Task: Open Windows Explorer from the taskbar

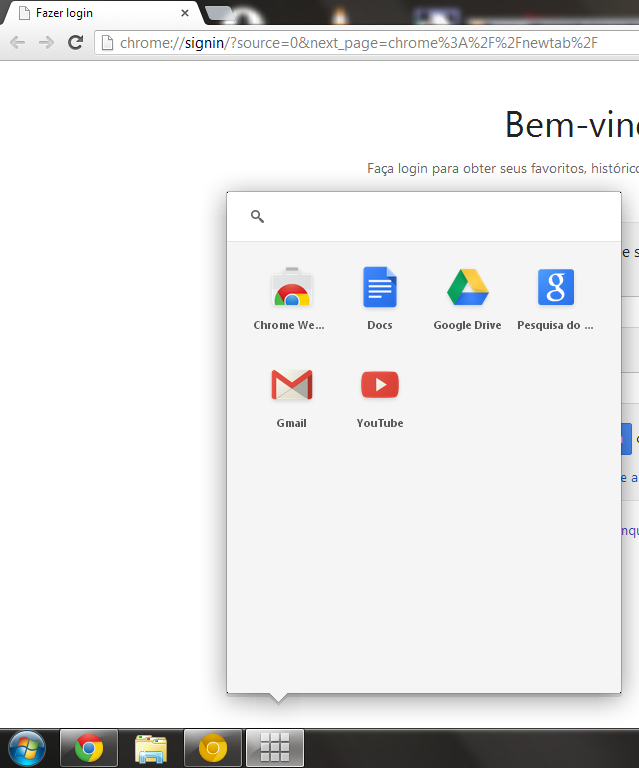Action: [x=151, y=747]
